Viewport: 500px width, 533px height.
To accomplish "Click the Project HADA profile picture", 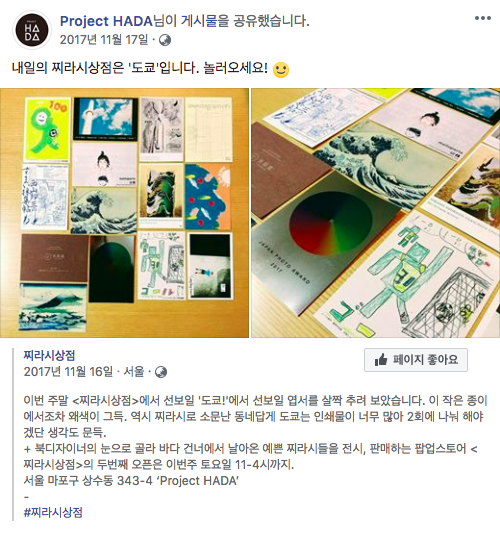I will pyautogui.click(x=32, y=30).
